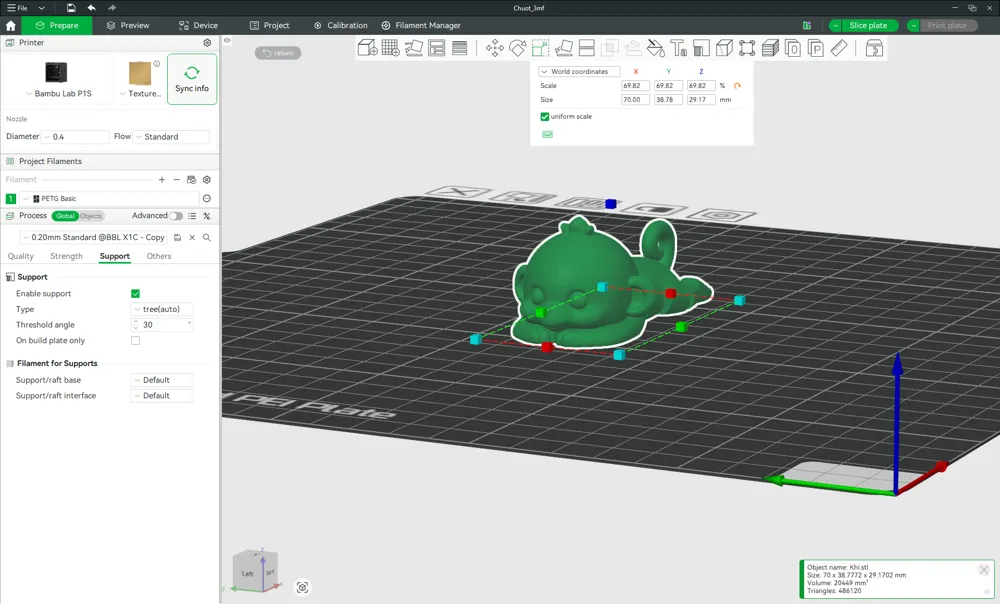The height and width of the screenshot is (604, 1000).
Task: Click the Slice plate button
Action: [868, 26]
